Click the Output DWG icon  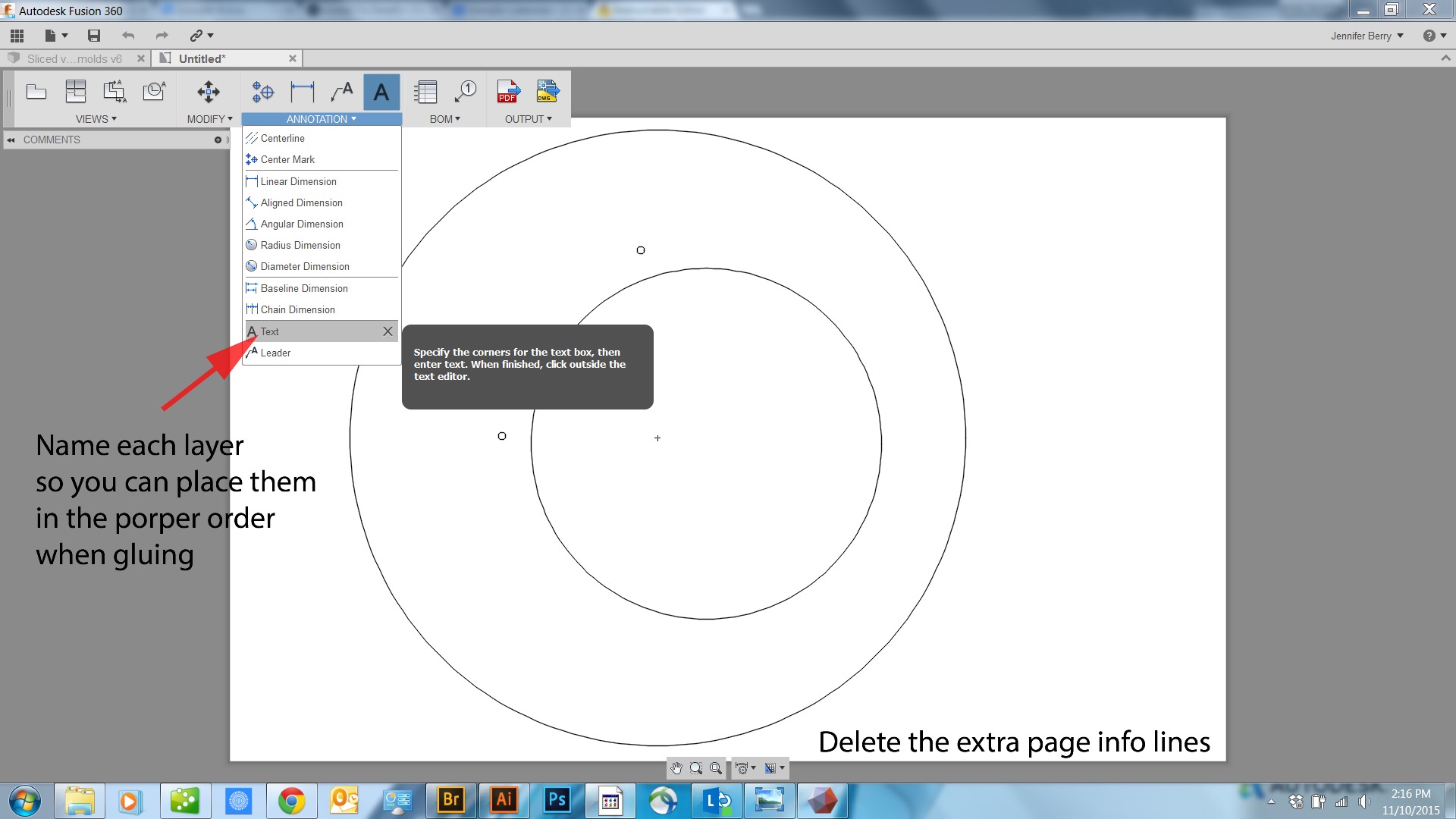coord(548,92)
